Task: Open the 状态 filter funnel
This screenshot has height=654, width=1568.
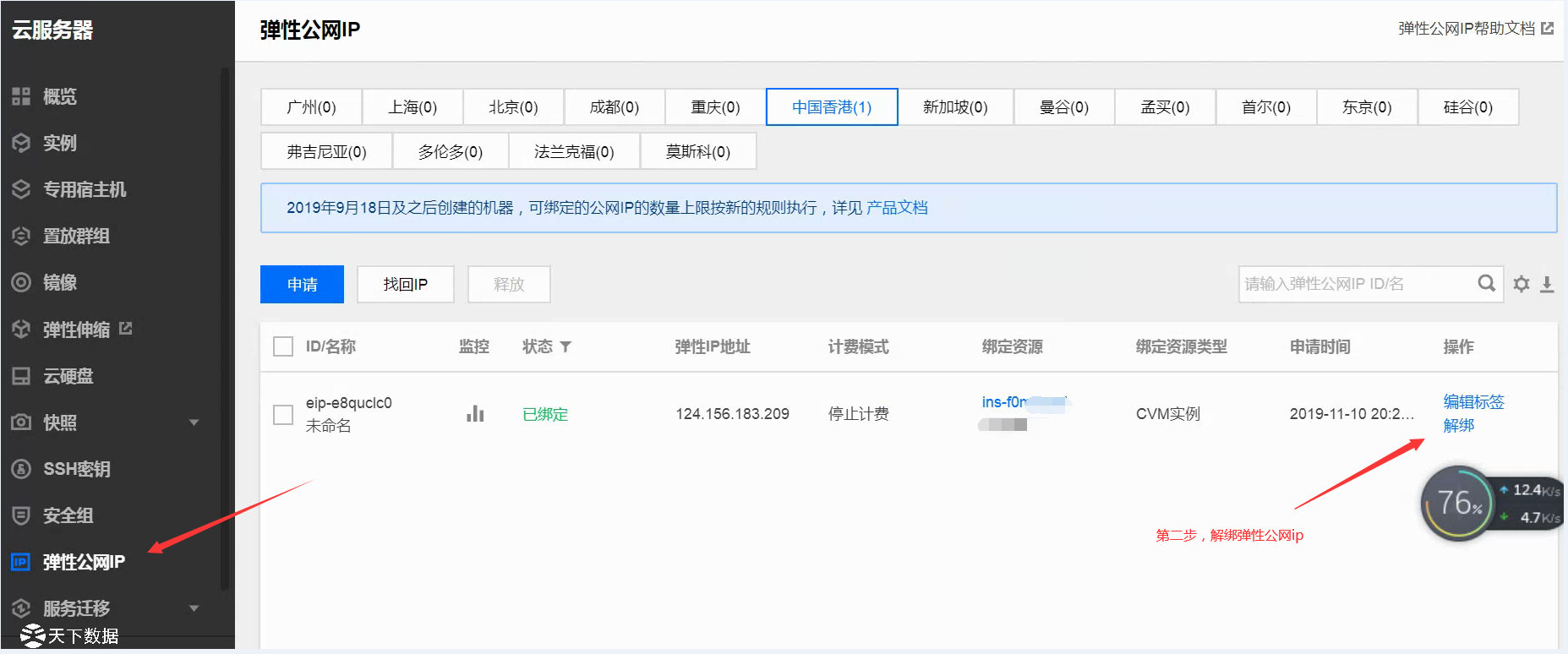Action: (565, 346)
